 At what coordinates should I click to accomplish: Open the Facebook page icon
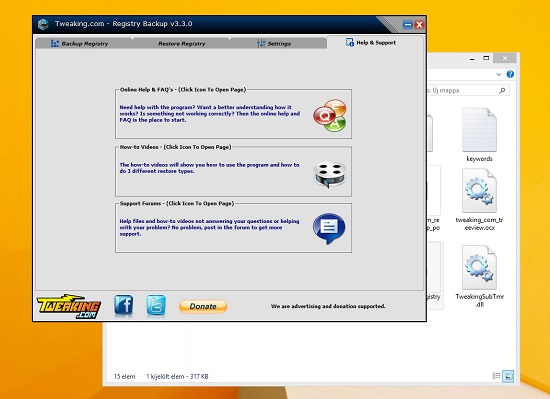point(123,305)
